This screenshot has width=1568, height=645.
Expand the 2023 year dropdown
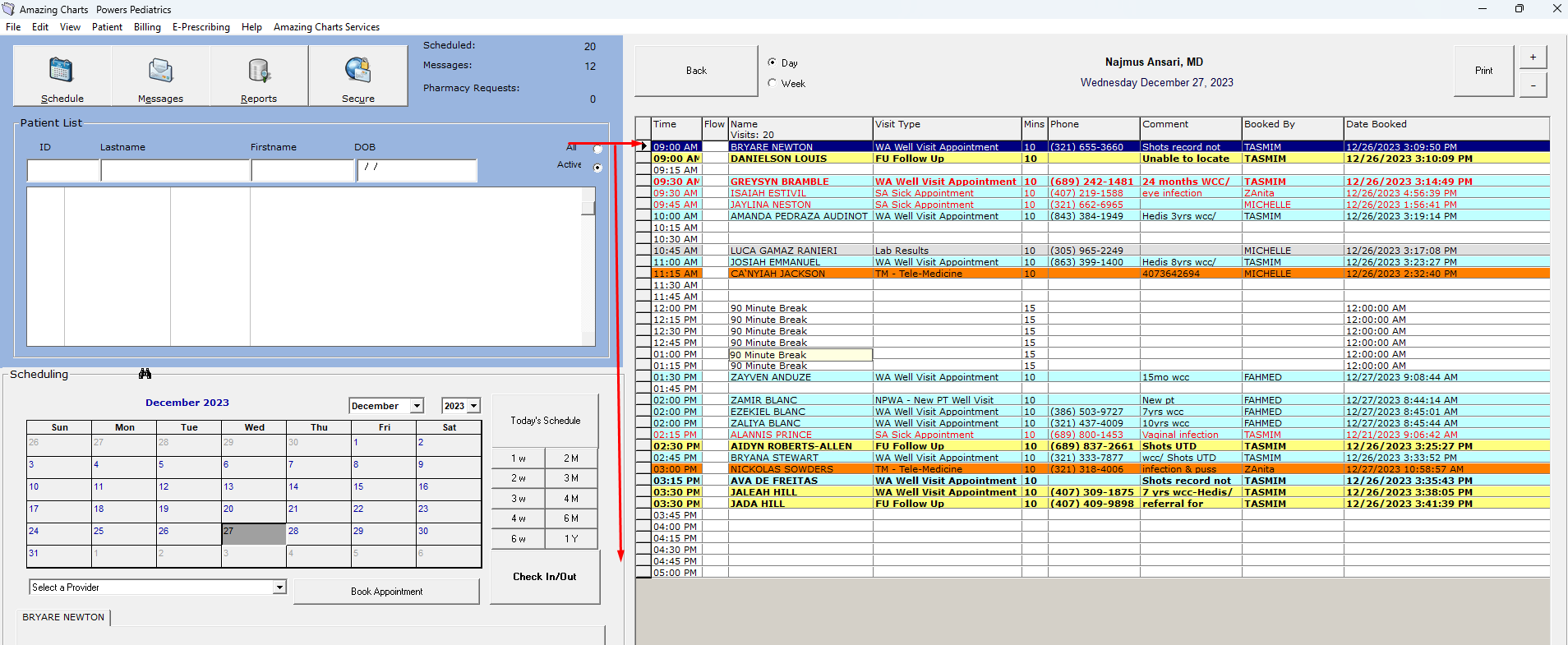pyautogui.click(x=473, y=406)
